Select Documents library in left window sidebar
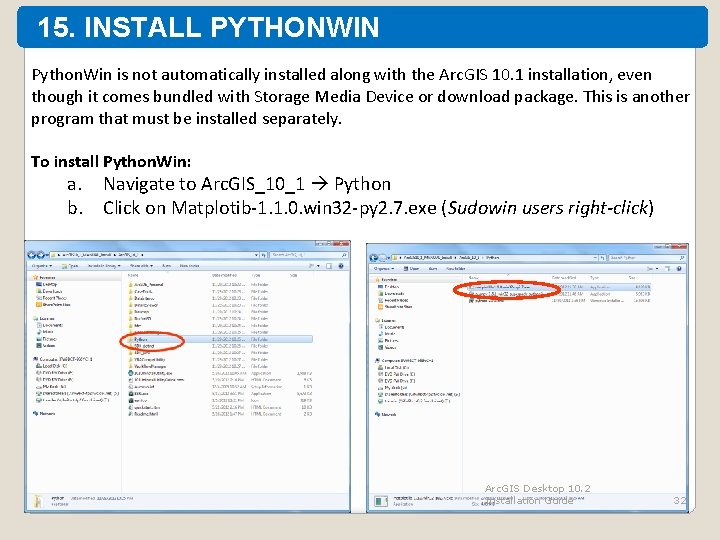Screen dimensions: 720x540 (x=49, y=325)
